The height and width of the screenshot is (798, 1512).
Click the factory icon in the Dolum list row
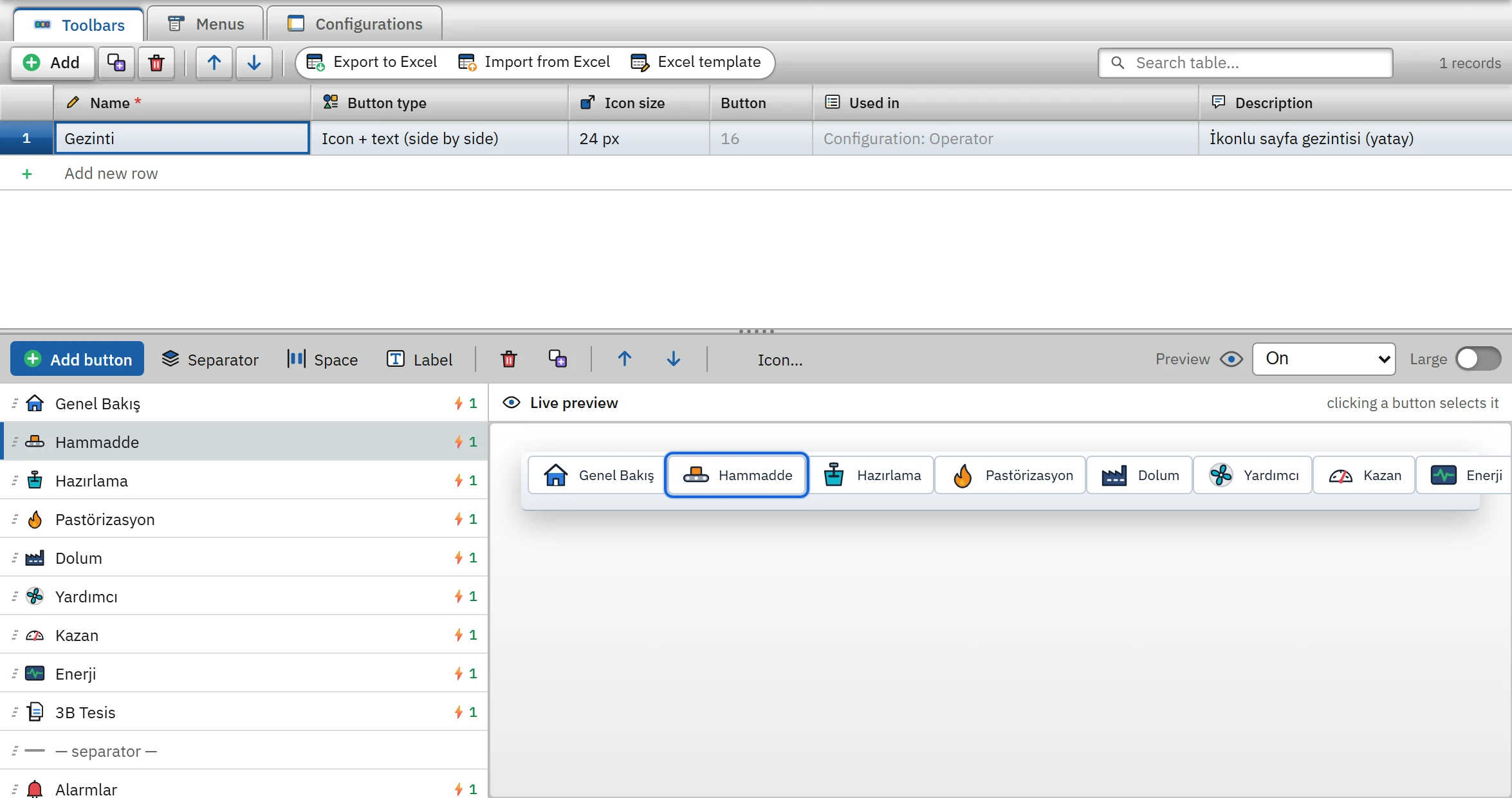click(x=35, y=558)
